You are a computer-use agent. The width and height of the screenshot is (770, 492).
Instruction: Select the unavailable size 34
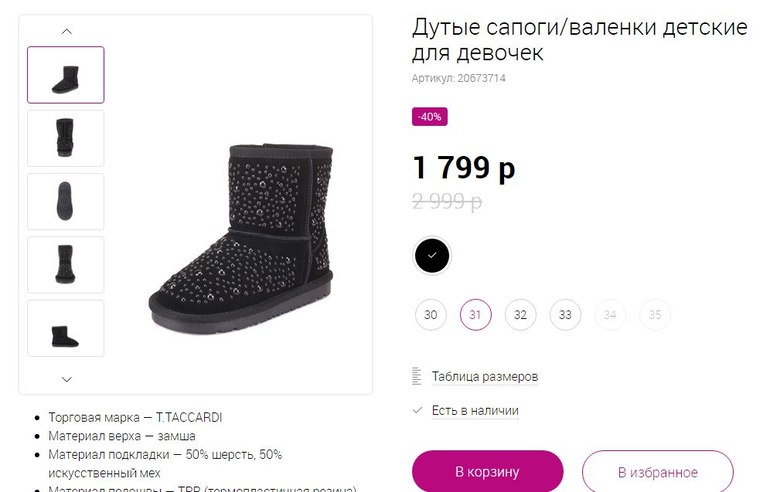pos(610,314)
